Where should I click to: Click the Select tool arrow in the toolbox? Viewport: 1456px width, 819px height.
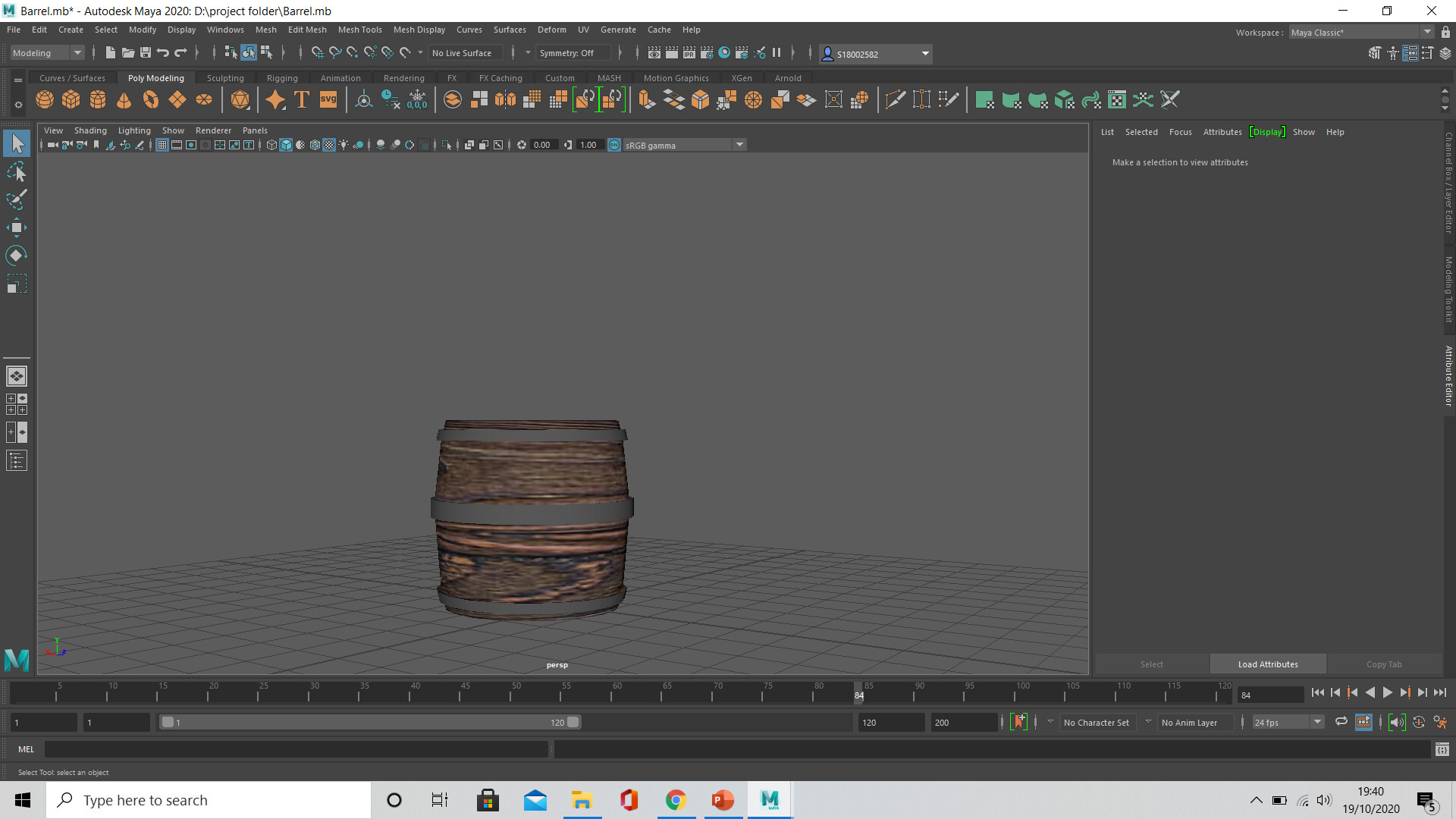[x=17, y=143]
